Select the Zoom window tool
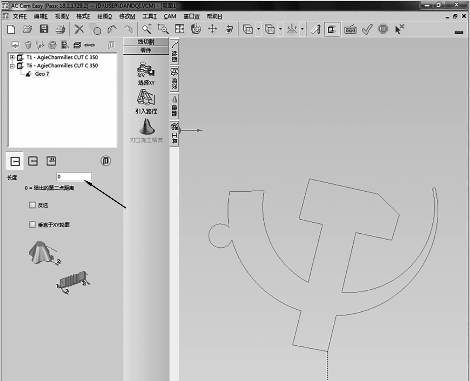The width and height of the screenshot is (470, 381). [x=163, y=29]
